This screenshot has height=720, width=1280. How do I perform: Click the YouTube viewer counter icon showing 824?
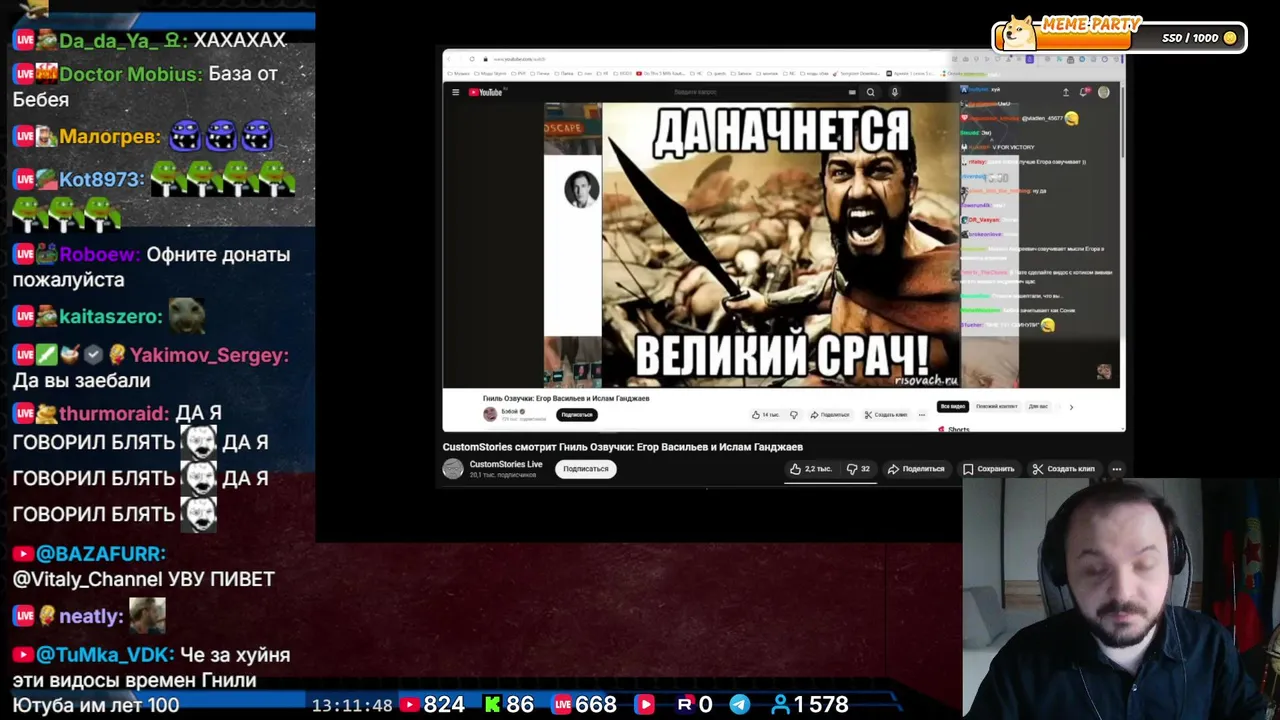(x=409, y=705)
